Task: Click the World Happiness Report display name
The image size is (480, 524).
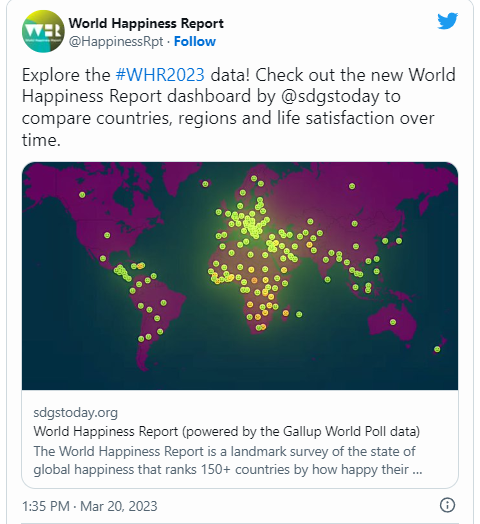Action: point(146,23)
